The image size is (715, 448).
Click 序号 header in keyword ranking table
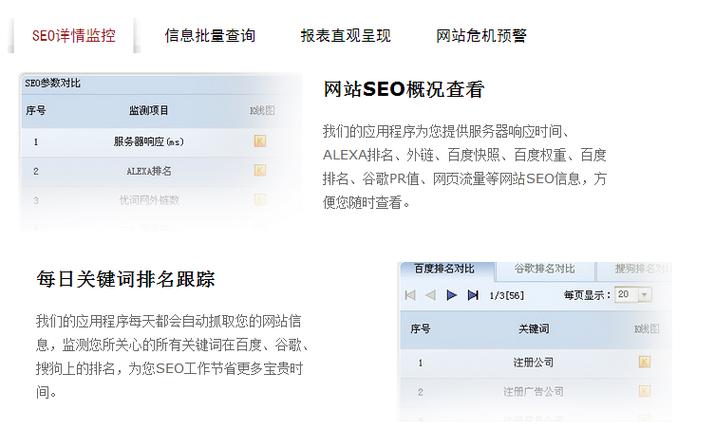click(420, 328)
